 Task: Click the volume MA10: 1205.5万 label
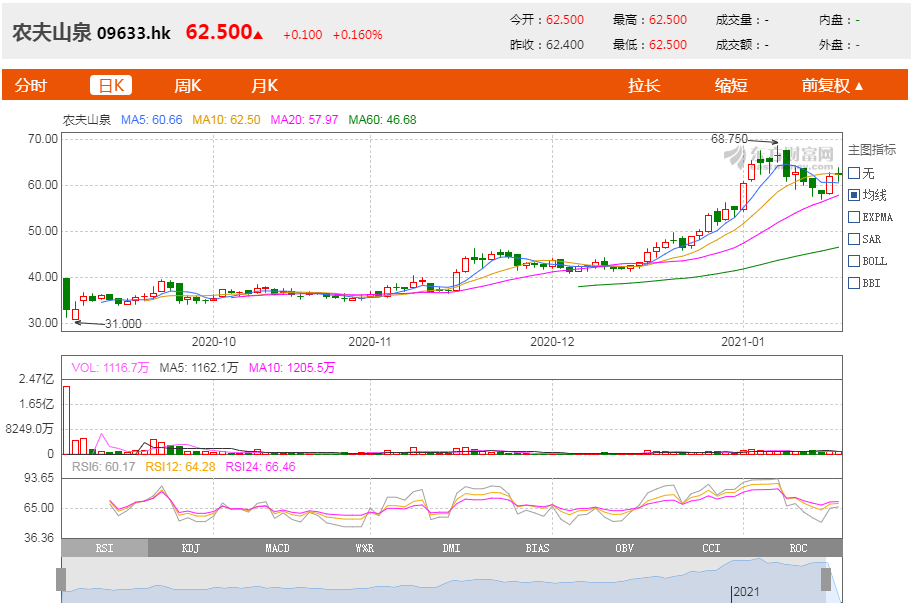tap(292, 368)
